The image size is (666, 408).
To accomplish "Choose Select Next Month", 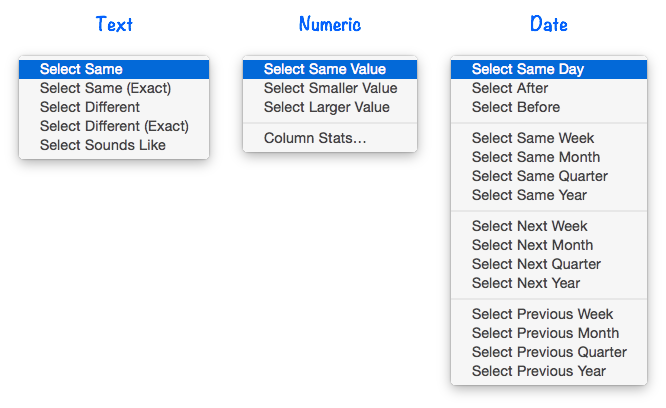I will point(549,245).
